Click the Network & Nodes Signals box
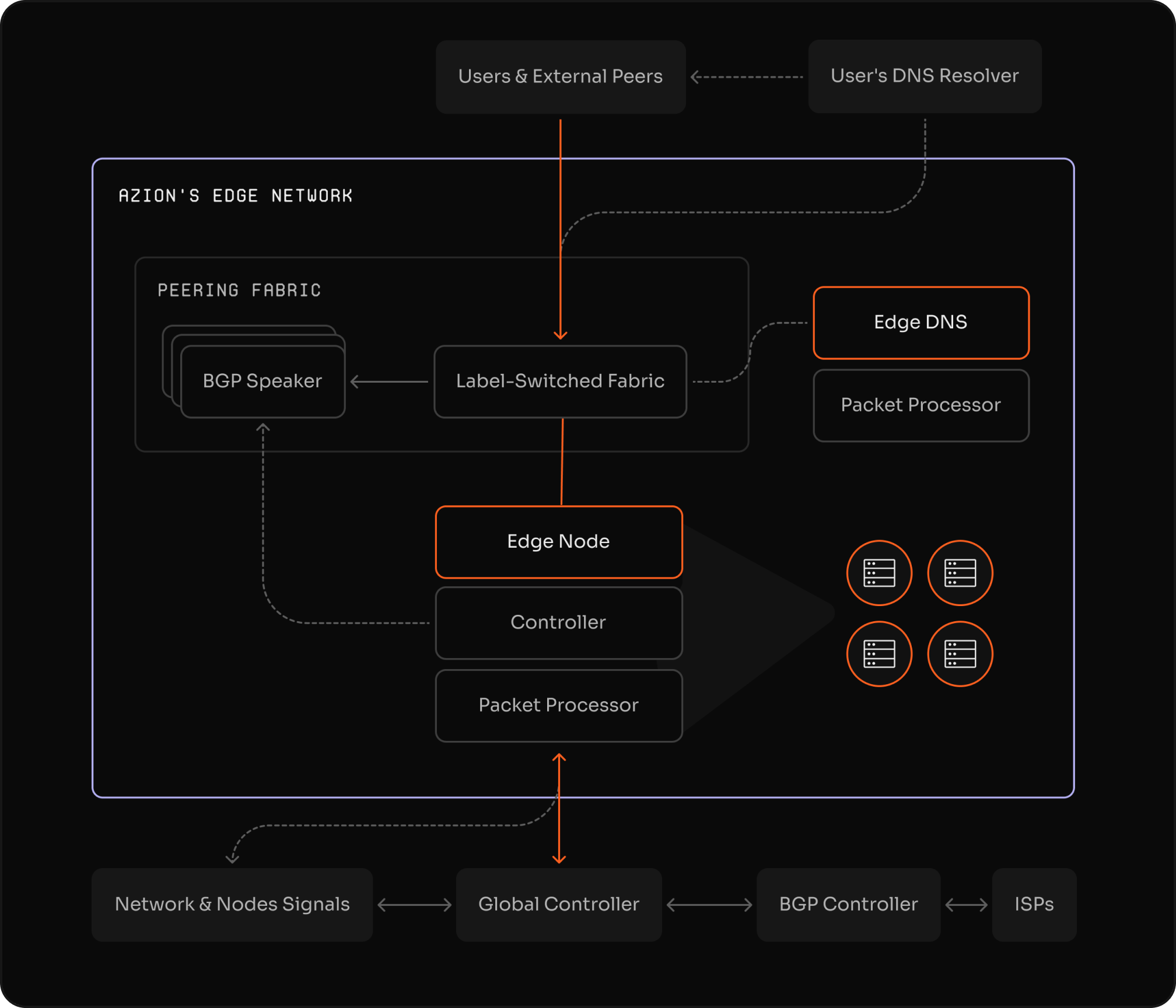Viewport: 1176px width, 1008px height. [x=232, y=904]
